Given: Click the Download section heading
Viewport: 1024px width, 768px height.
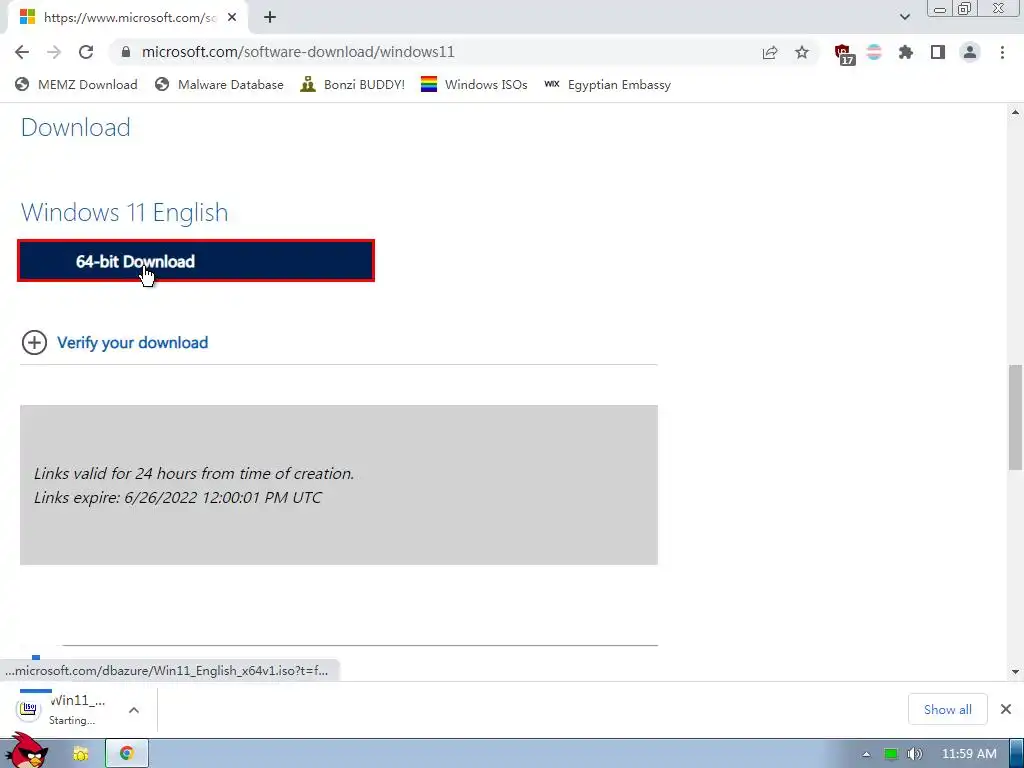Looking at the screenshot, I should (76, 127).
